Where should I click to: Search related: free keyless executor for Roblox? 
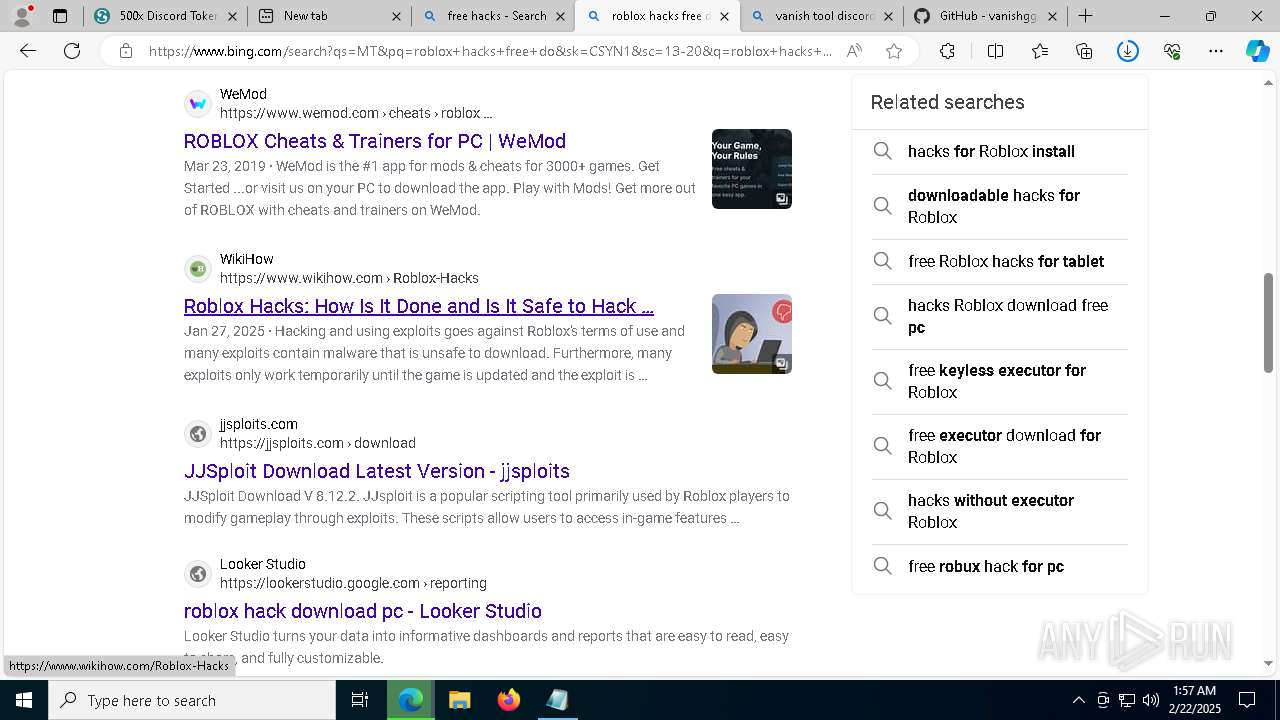(x=1000, y=381)
